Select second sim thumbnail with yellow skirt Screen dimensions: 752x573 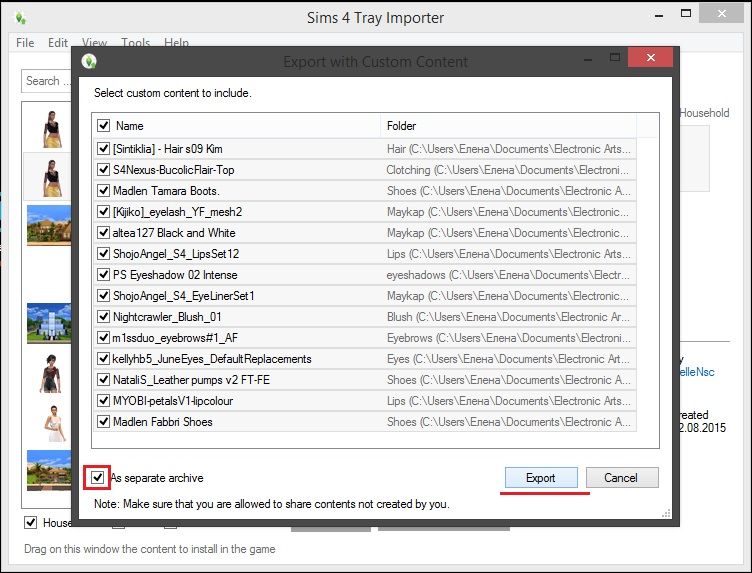click(52, 178)
